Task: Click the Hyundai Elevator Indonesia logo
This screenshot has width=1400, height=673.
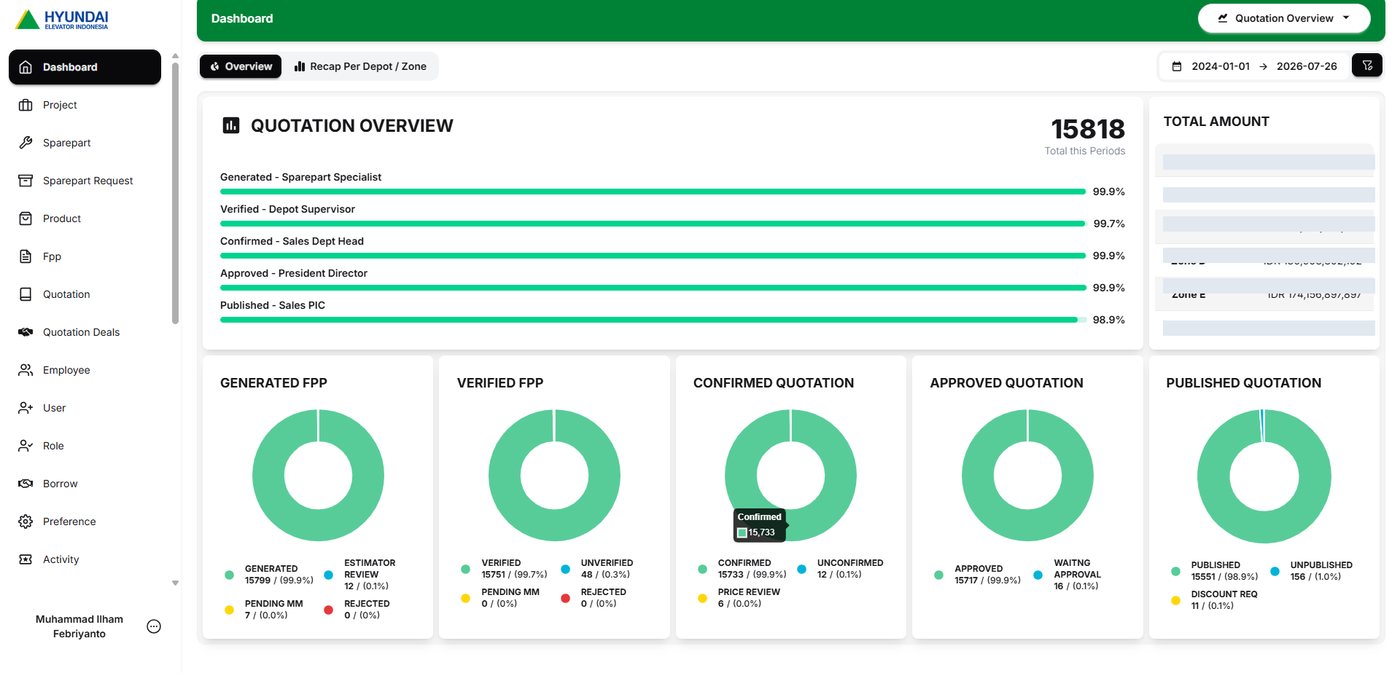Action: [63, 20]
